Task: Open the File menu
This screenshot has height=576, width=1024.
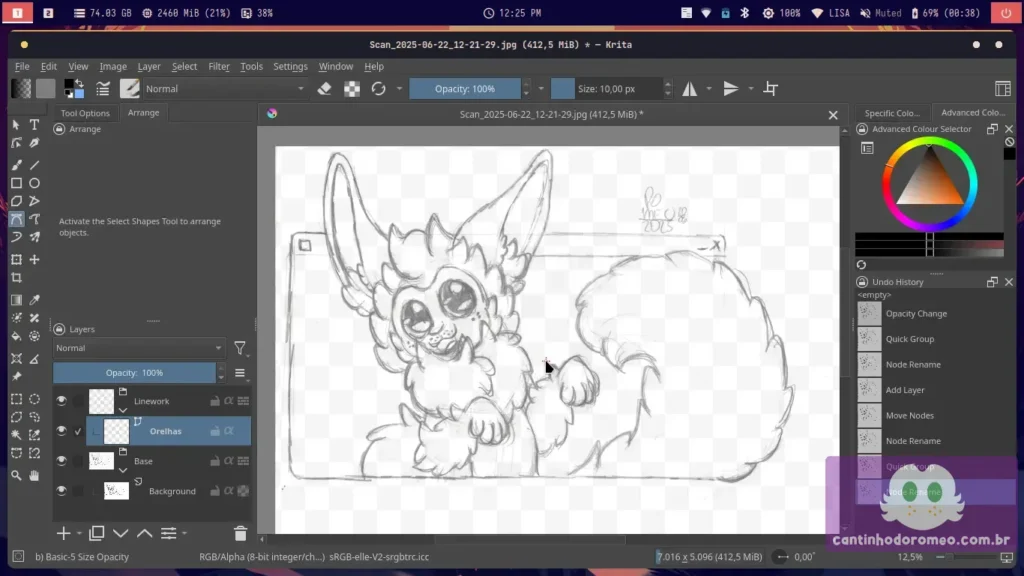Action: click(x=22, y=67)
